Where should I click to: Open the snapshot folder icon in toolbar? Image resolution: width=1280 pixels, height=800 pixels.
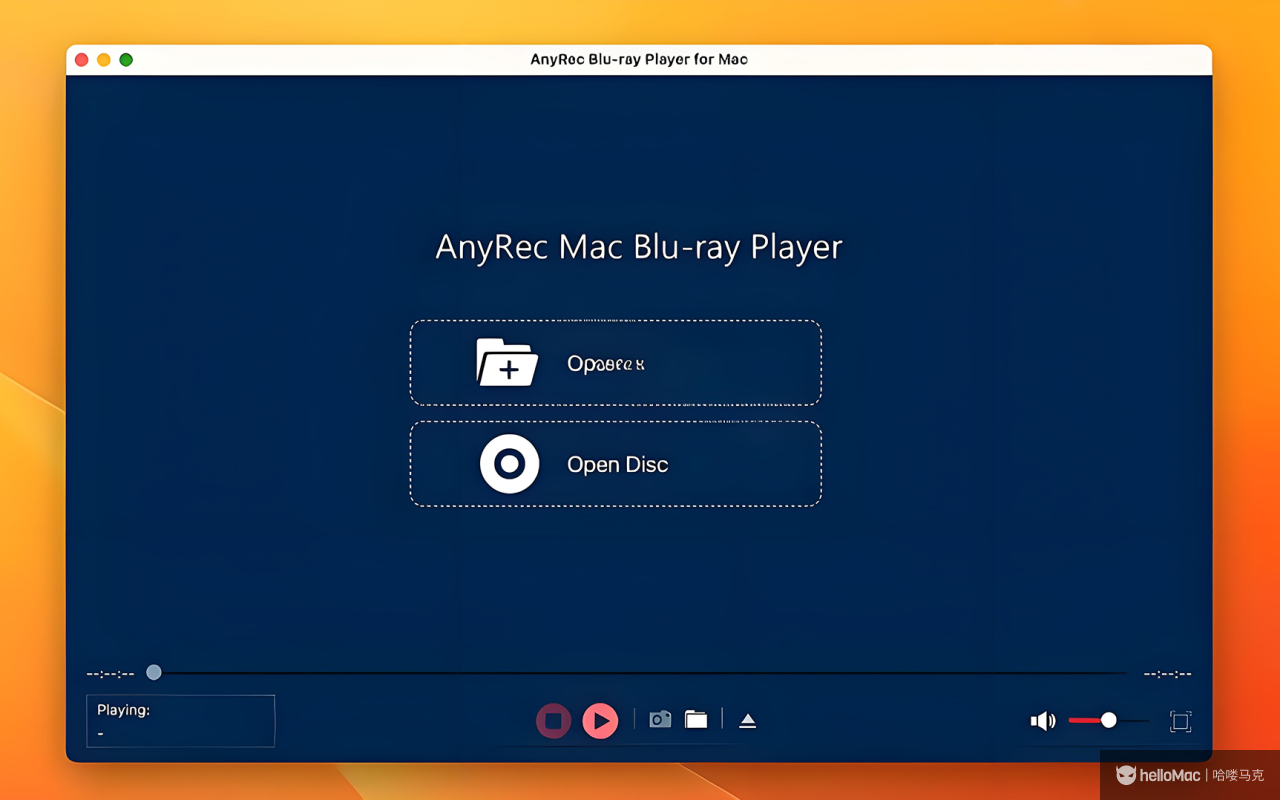696,719
